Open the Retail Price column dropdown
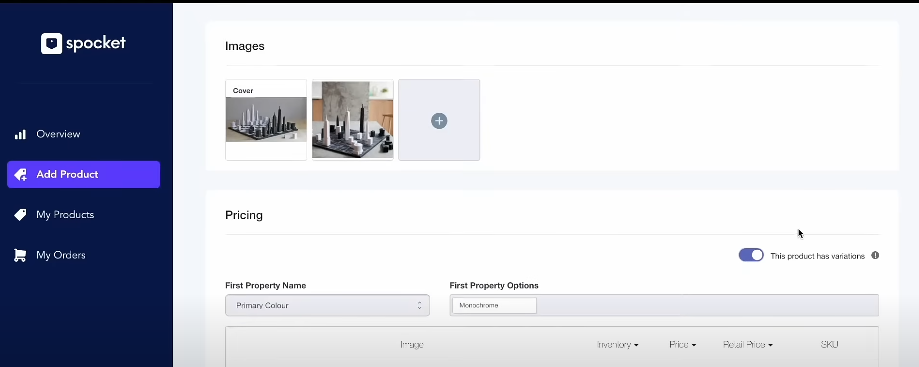The image size is (919, 367). pos(748,345)
